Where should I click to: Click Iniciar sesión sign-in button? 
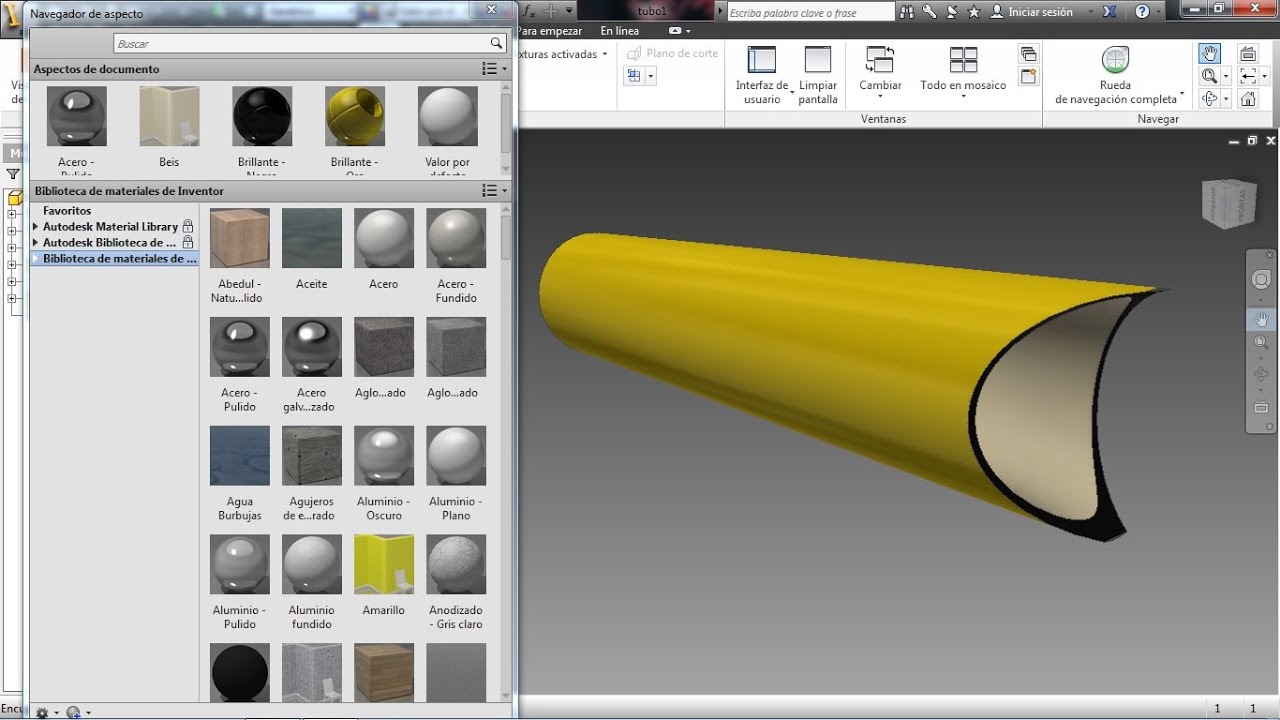tap(1031, 12)
